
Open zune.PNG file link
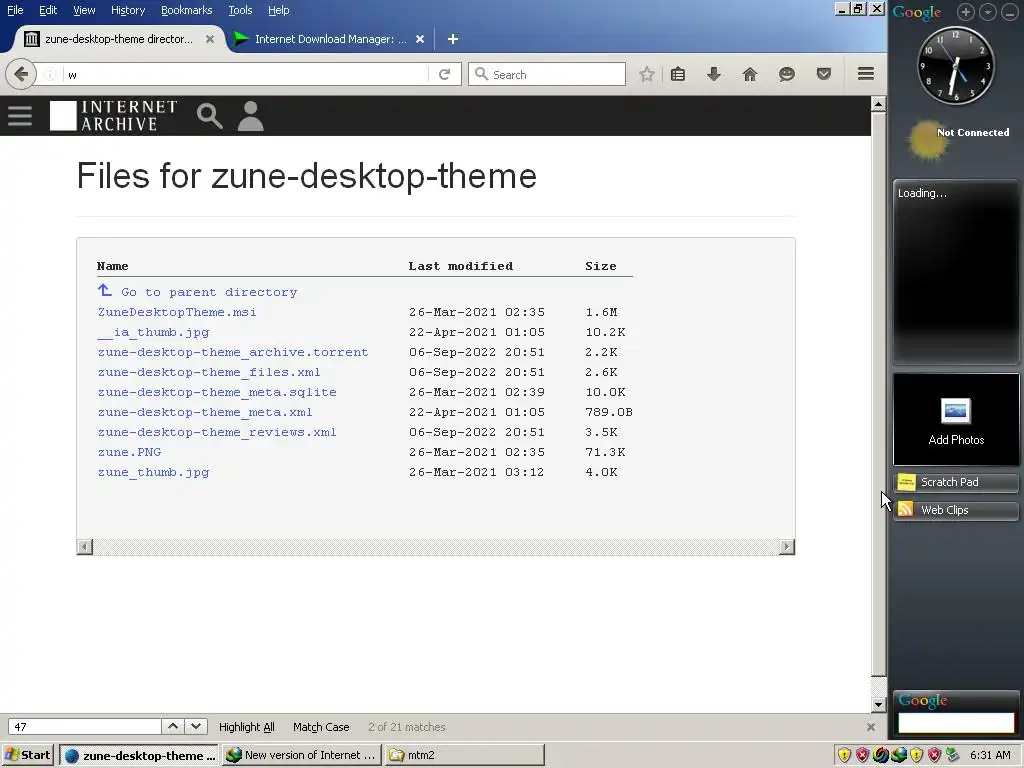[x=129, y=452]
